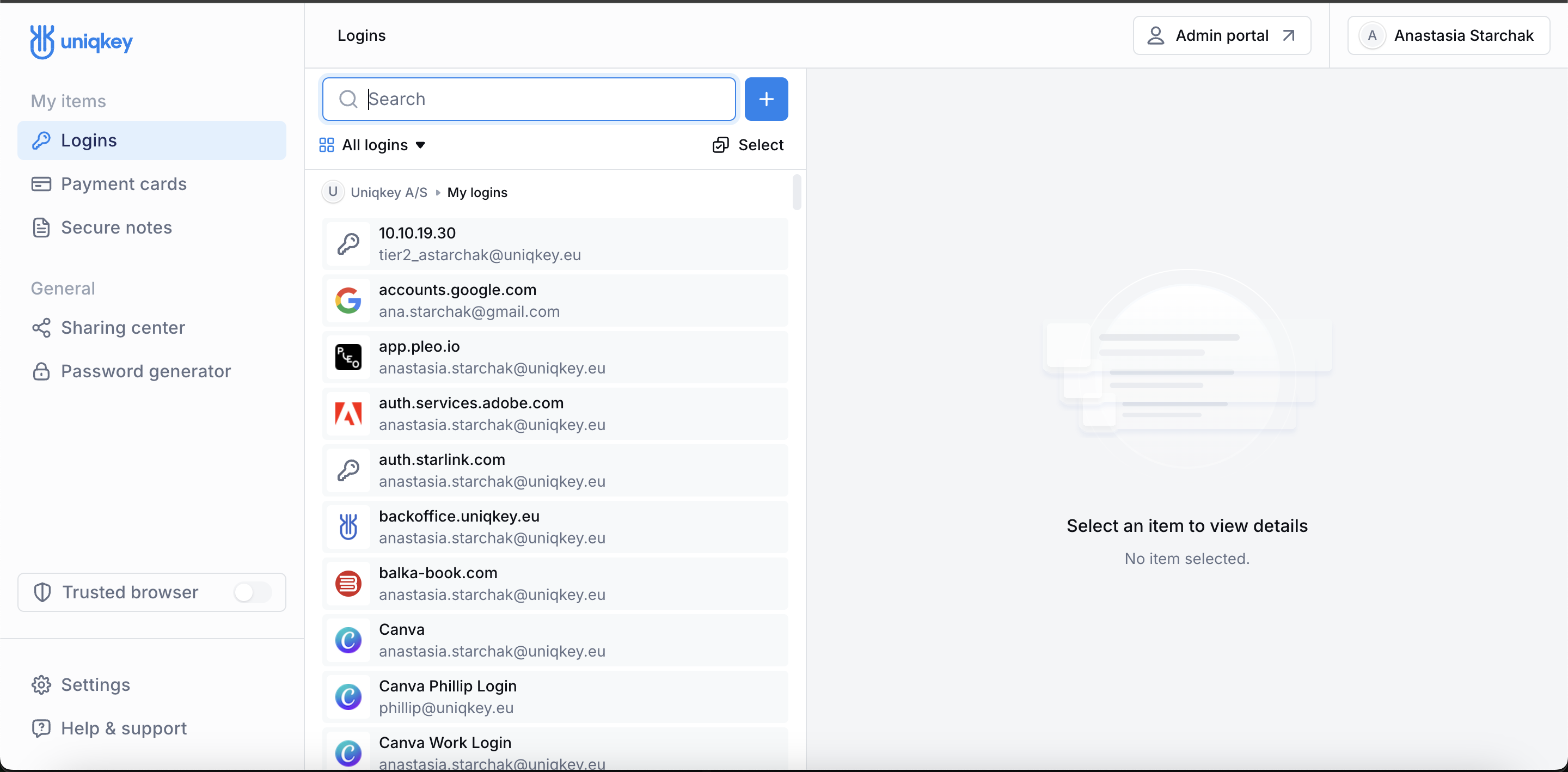
Task: Toggle the Trusted browser switch
Action: (253, 592)
